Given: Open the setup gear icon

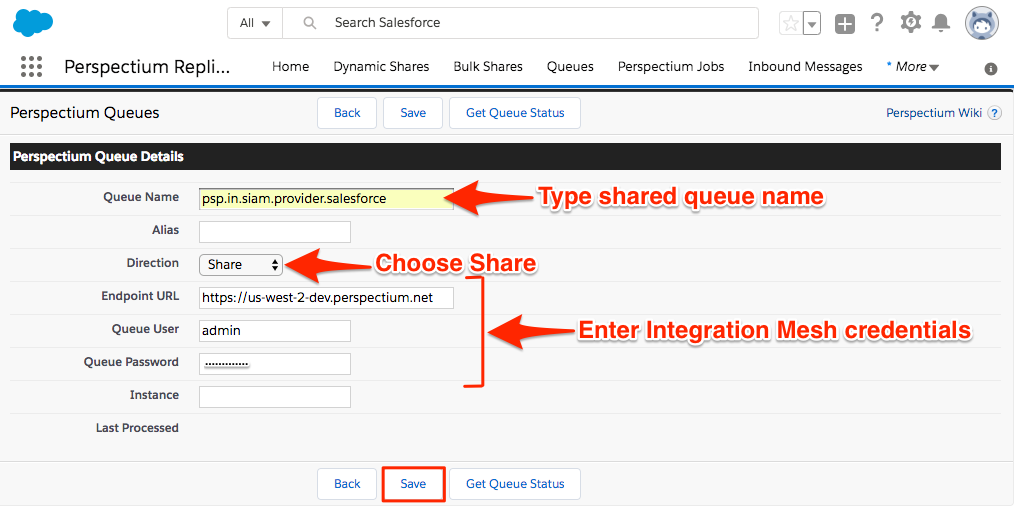Looking at the screenshot, I should point(911,23).
